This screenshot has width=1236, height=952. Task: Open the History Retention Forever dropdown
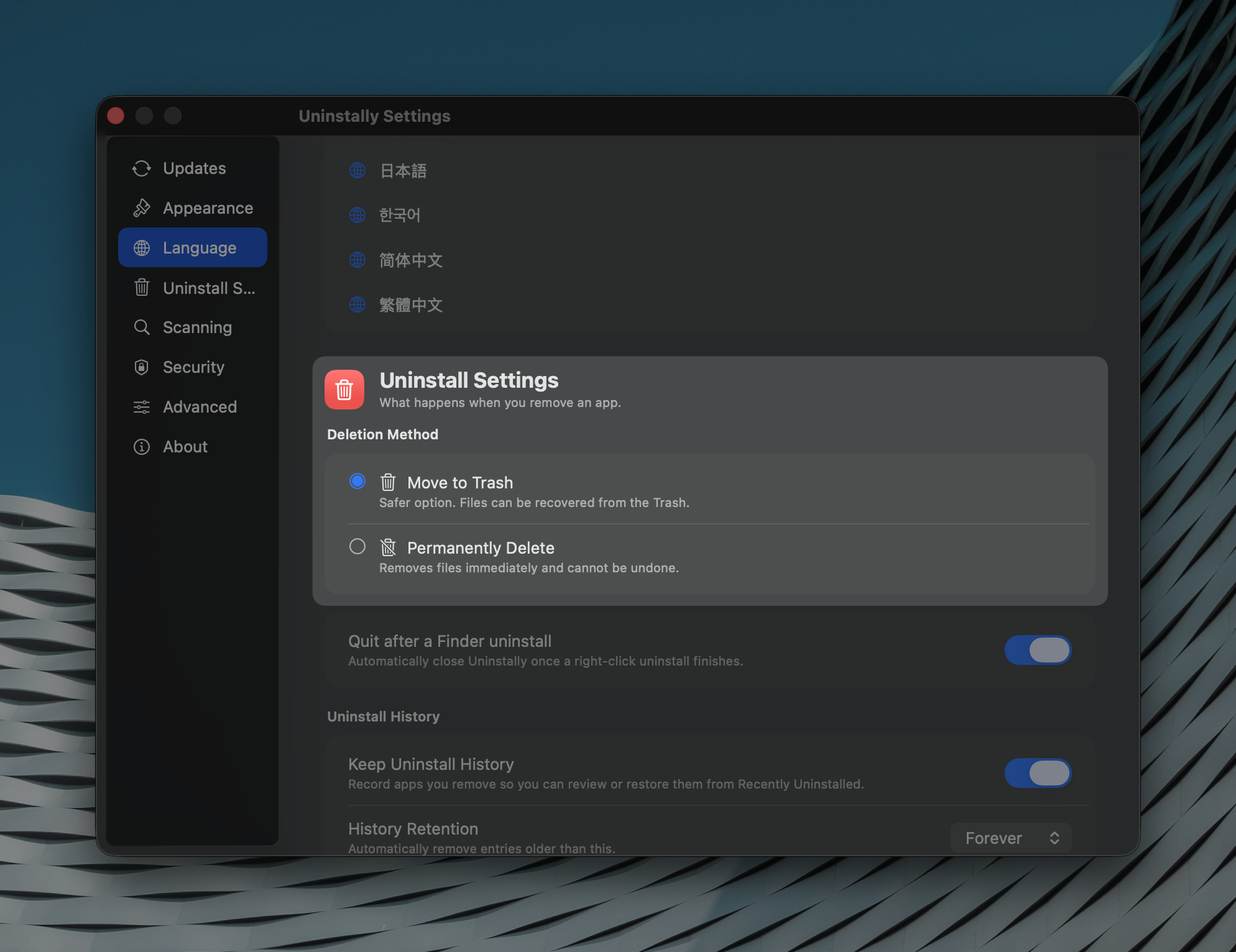point(1011,838)
